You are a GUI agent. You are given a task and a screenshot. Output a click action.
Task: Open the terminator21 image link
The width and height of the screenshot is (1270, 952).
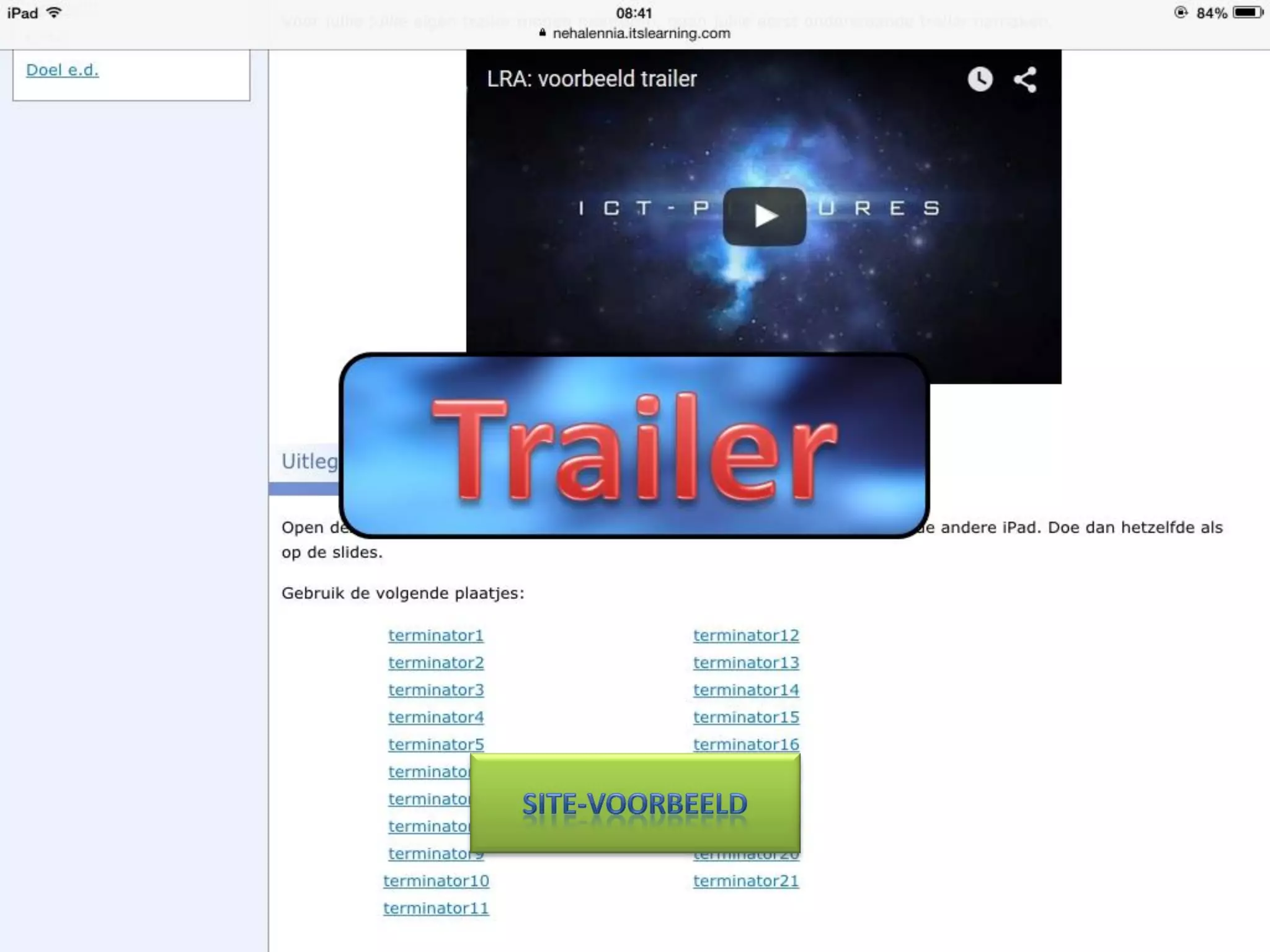(x=746, y=881)
